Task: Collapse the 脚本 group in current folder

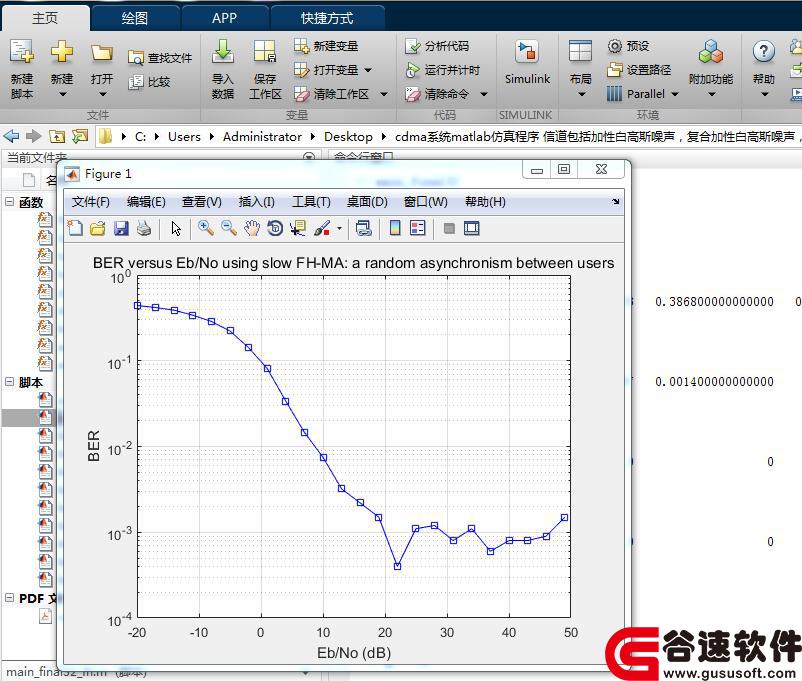Action: [x=10, y=382]
